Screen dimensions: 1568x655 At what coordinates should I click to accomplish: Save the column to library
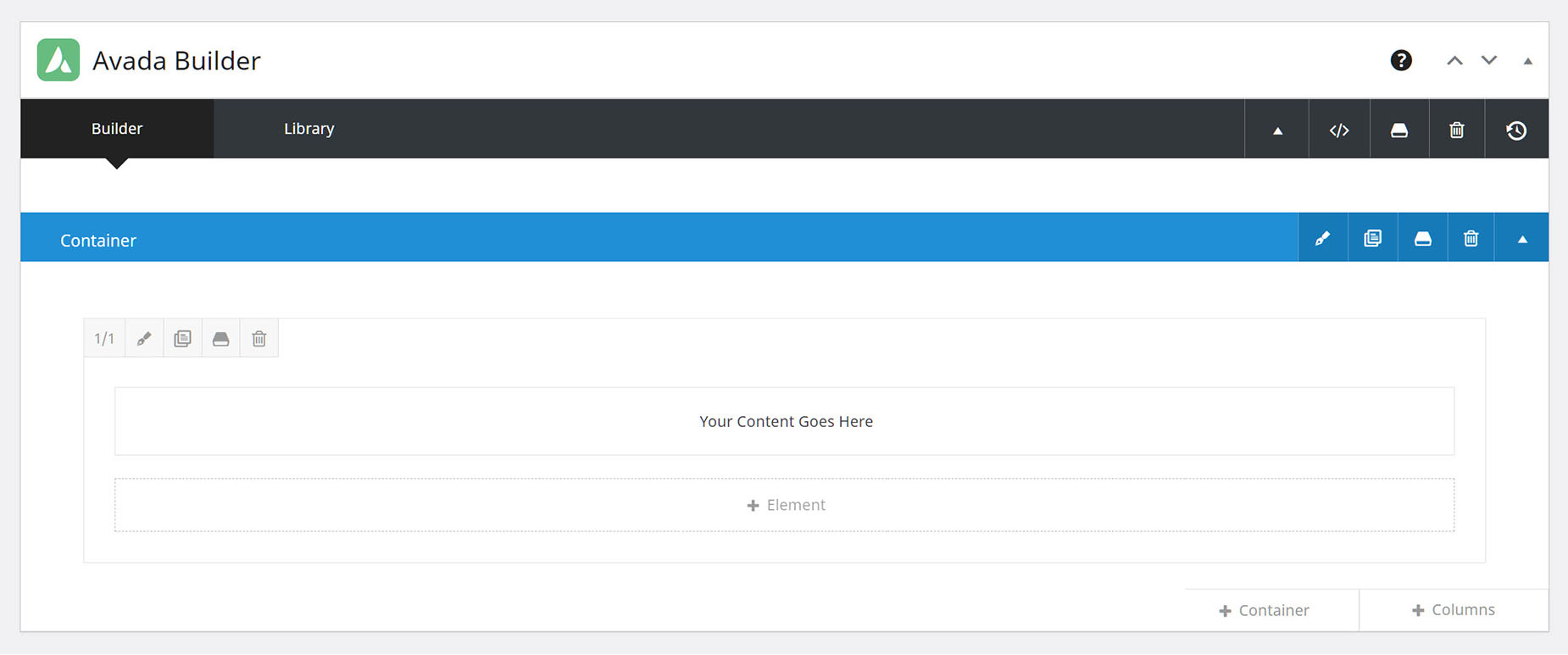pos(220,338)
